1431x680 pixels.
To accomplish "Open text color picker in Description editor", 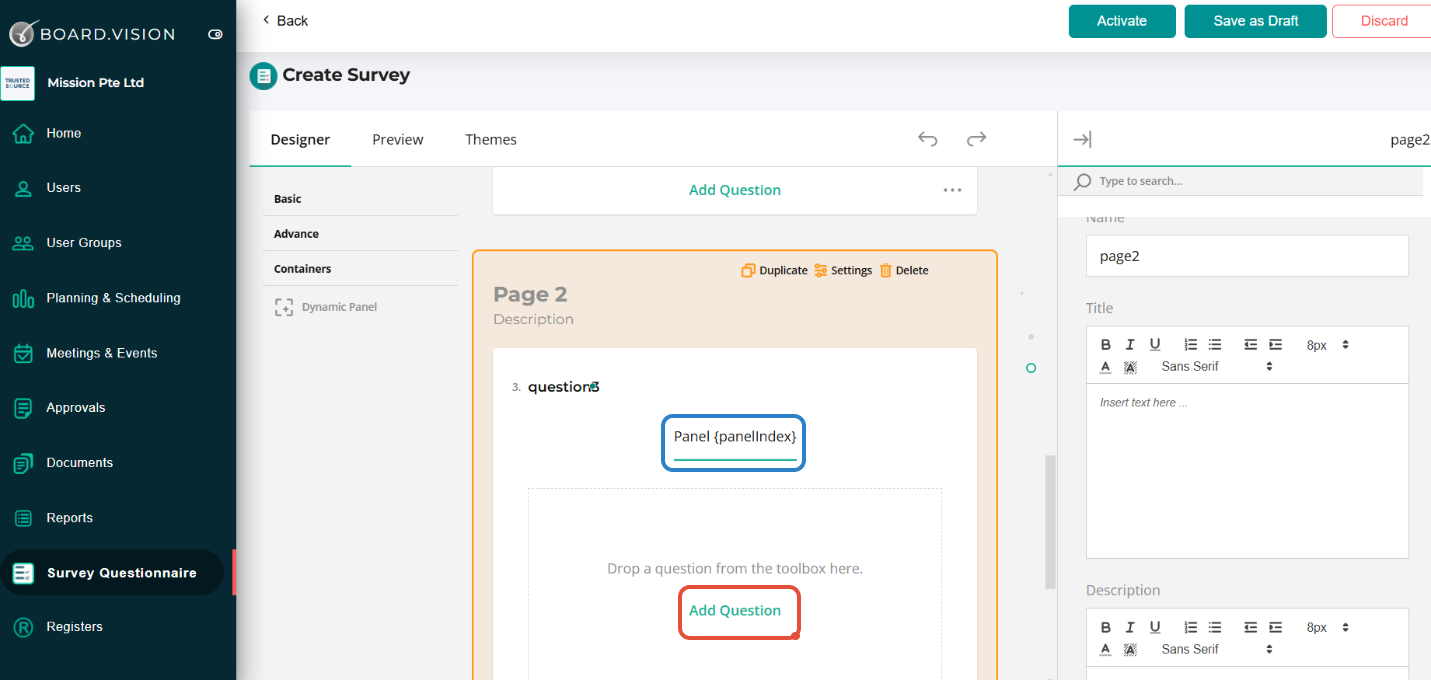I will click(1106, 650).
